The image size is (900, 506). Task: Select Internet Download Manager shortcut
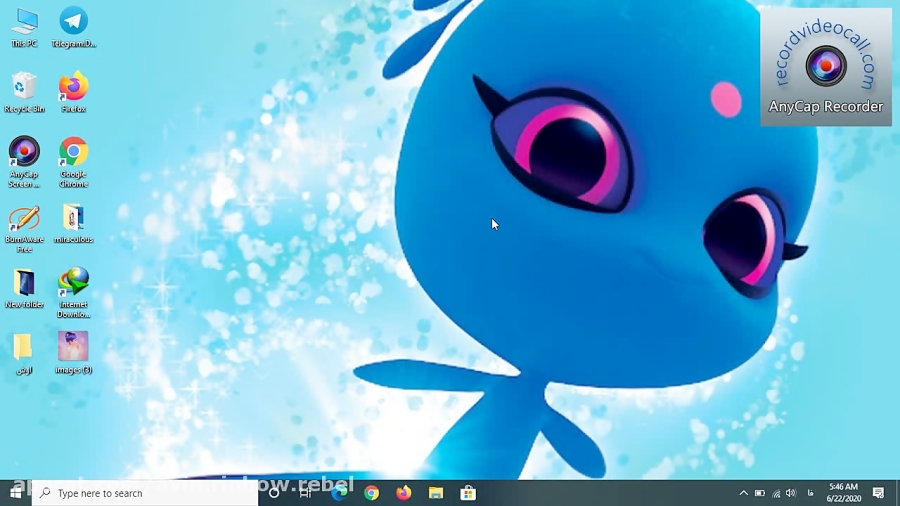(x=73, y=293)
